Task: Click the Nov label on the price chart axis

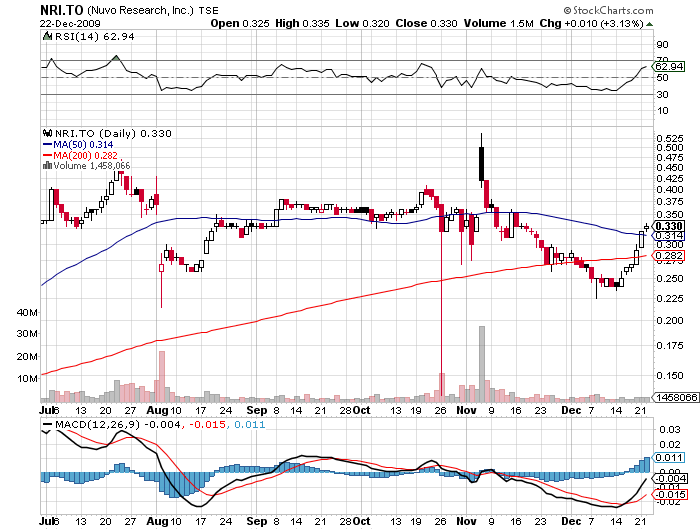Action: [467, 410]
